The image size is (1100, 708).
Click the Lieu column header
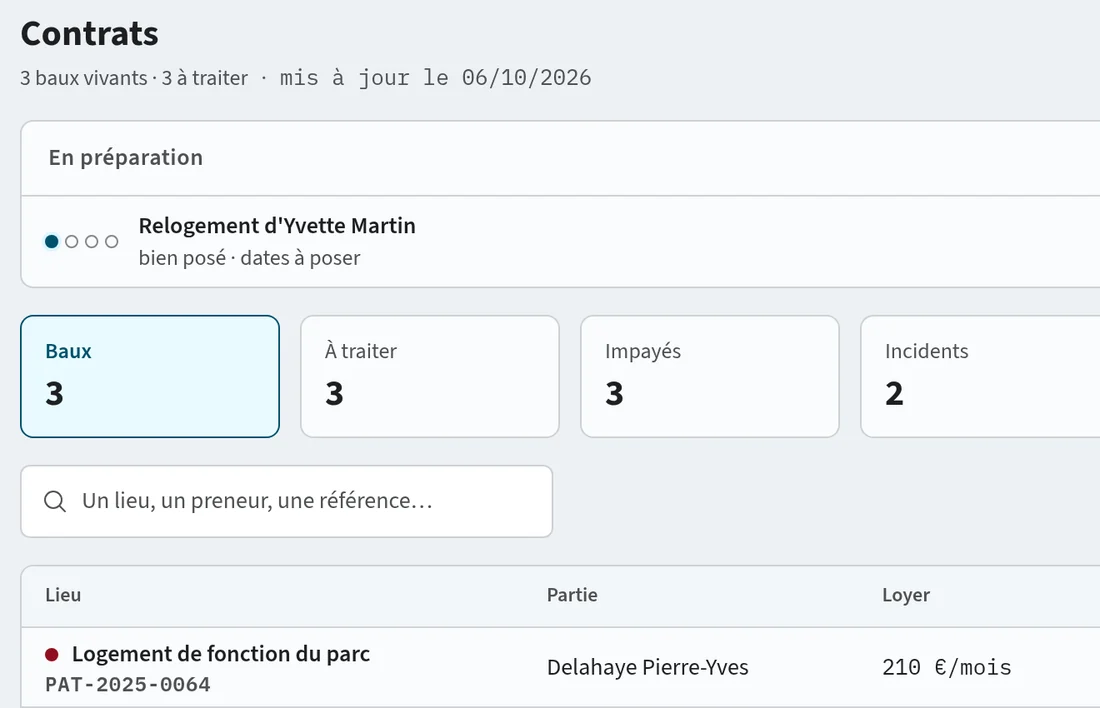tap(63, 595)
